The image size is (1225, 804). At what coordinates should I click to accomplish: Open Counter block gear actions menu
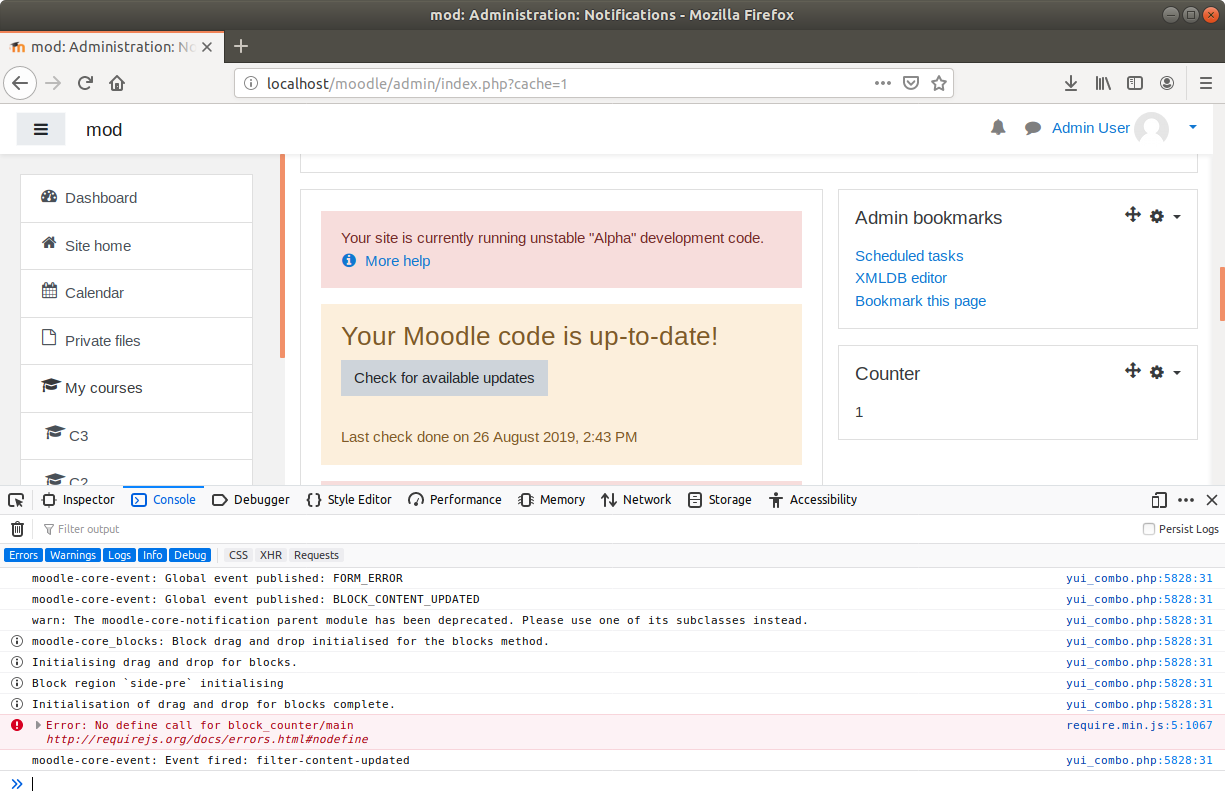[x=1165, y=372]
